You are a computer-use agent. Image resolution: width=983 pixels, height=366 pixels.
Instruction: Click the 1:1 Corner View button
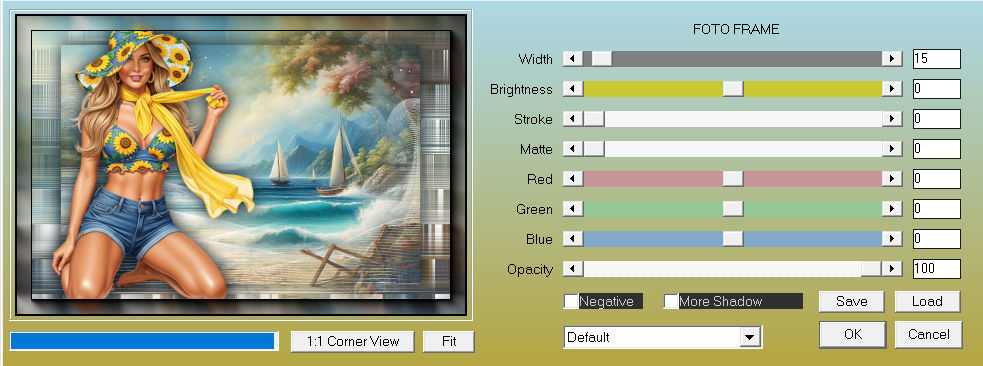353,342
